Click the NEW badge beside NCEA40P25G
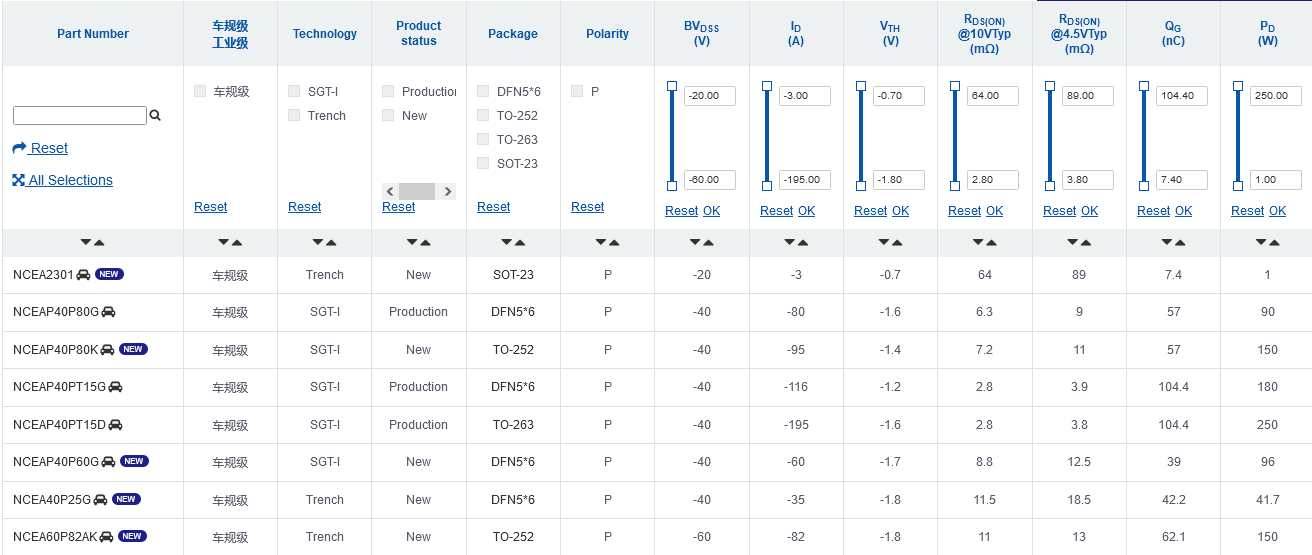This screenshot has height=555, width=1312. (x=126, y=499)
